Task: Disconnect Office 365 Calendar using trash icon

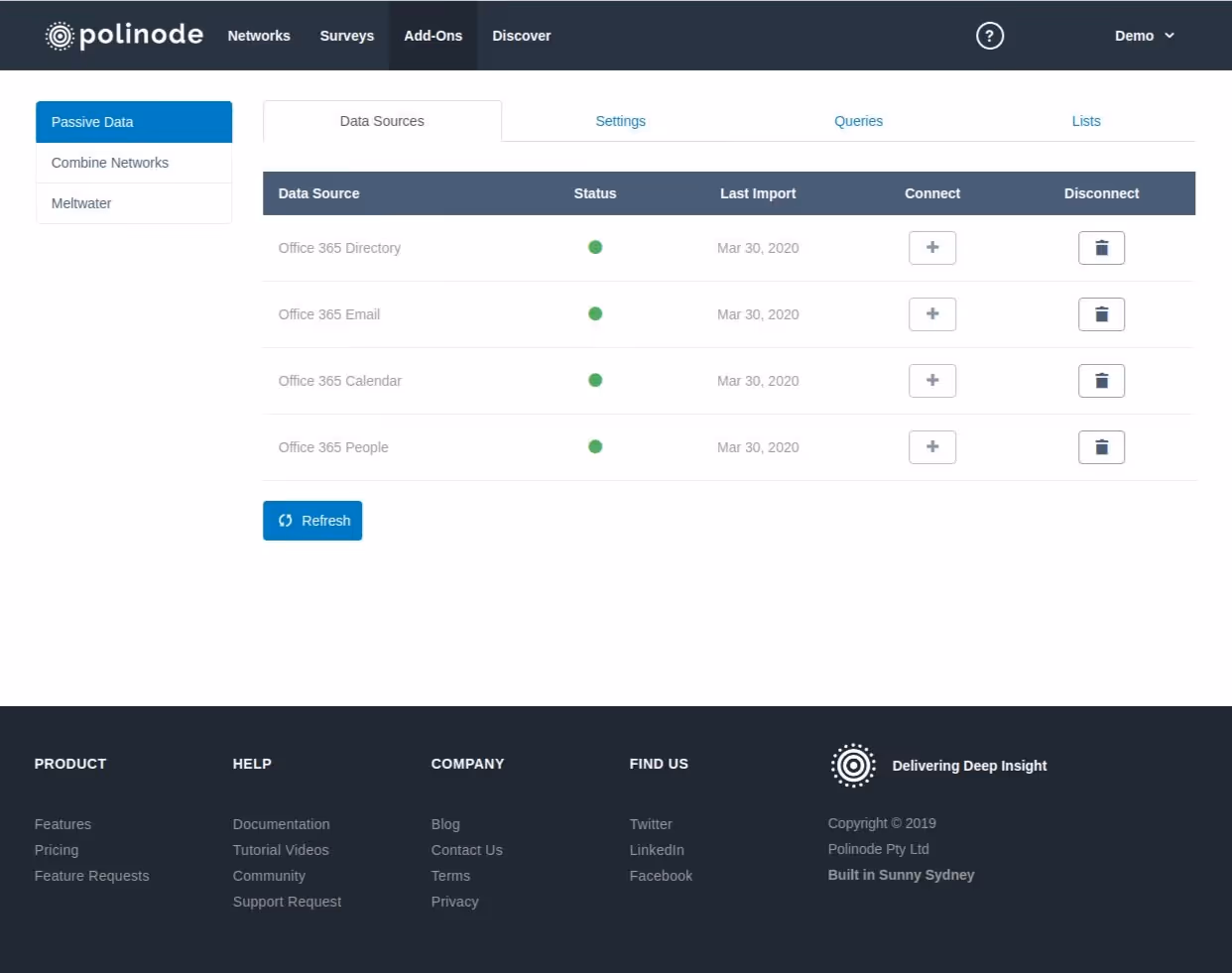Action: click(1101, 381)
